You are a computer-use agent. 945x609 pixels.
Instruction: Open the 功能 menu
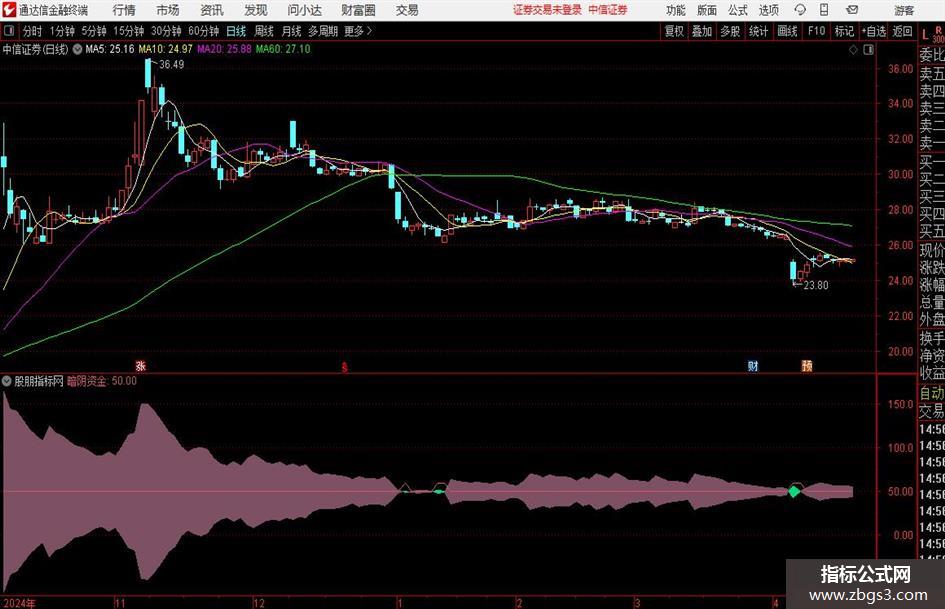tap(676, 10)
